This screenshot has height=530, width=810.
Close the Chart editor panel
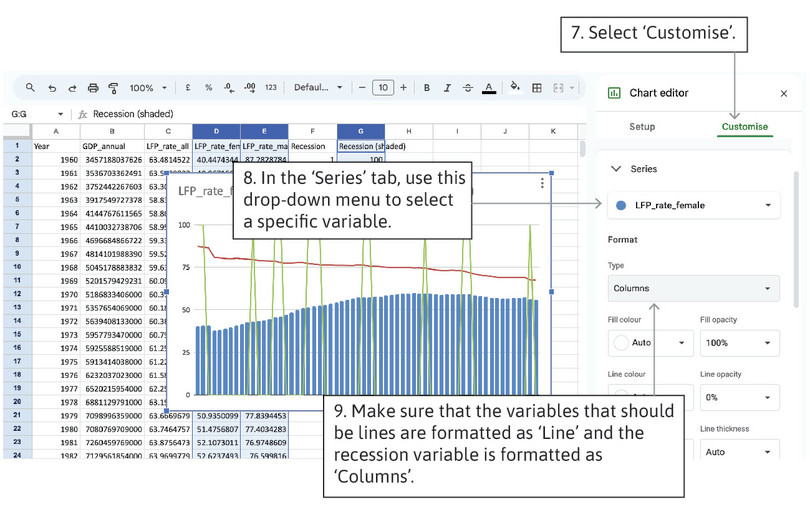(784, 93)
